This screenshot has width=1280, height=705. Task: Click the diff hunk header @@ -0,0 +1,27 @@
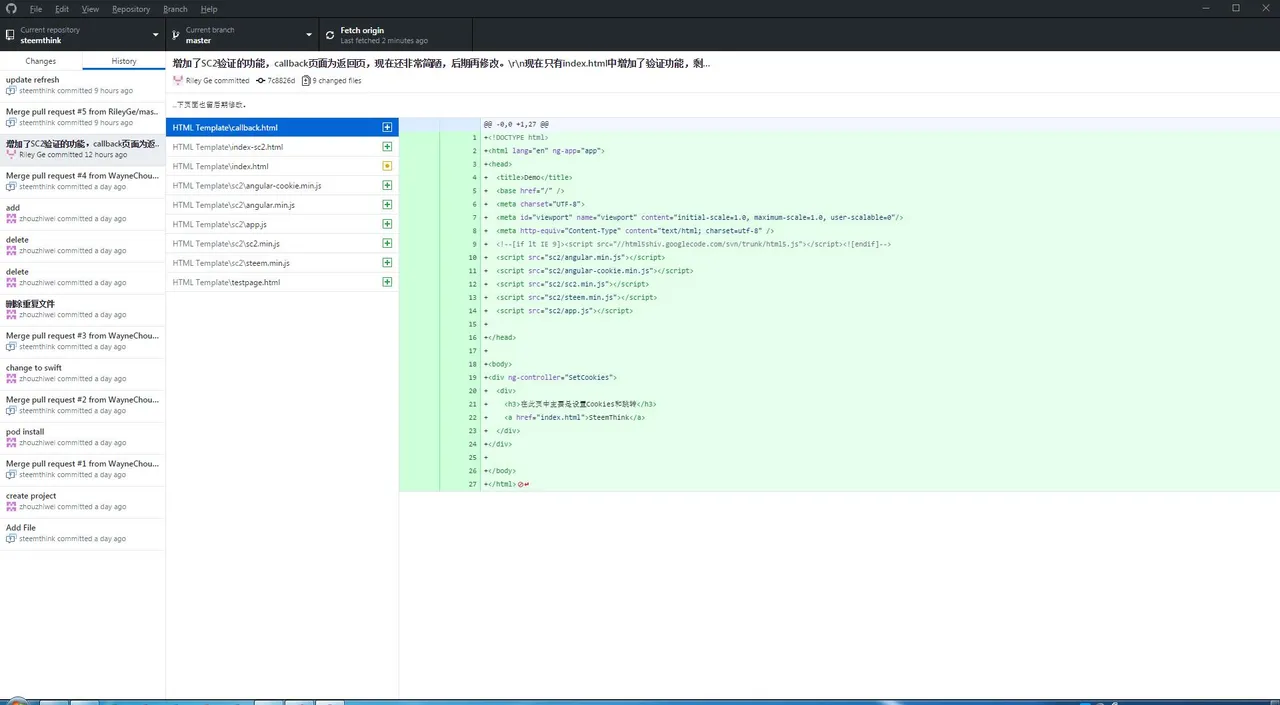[x=516, y=124]
